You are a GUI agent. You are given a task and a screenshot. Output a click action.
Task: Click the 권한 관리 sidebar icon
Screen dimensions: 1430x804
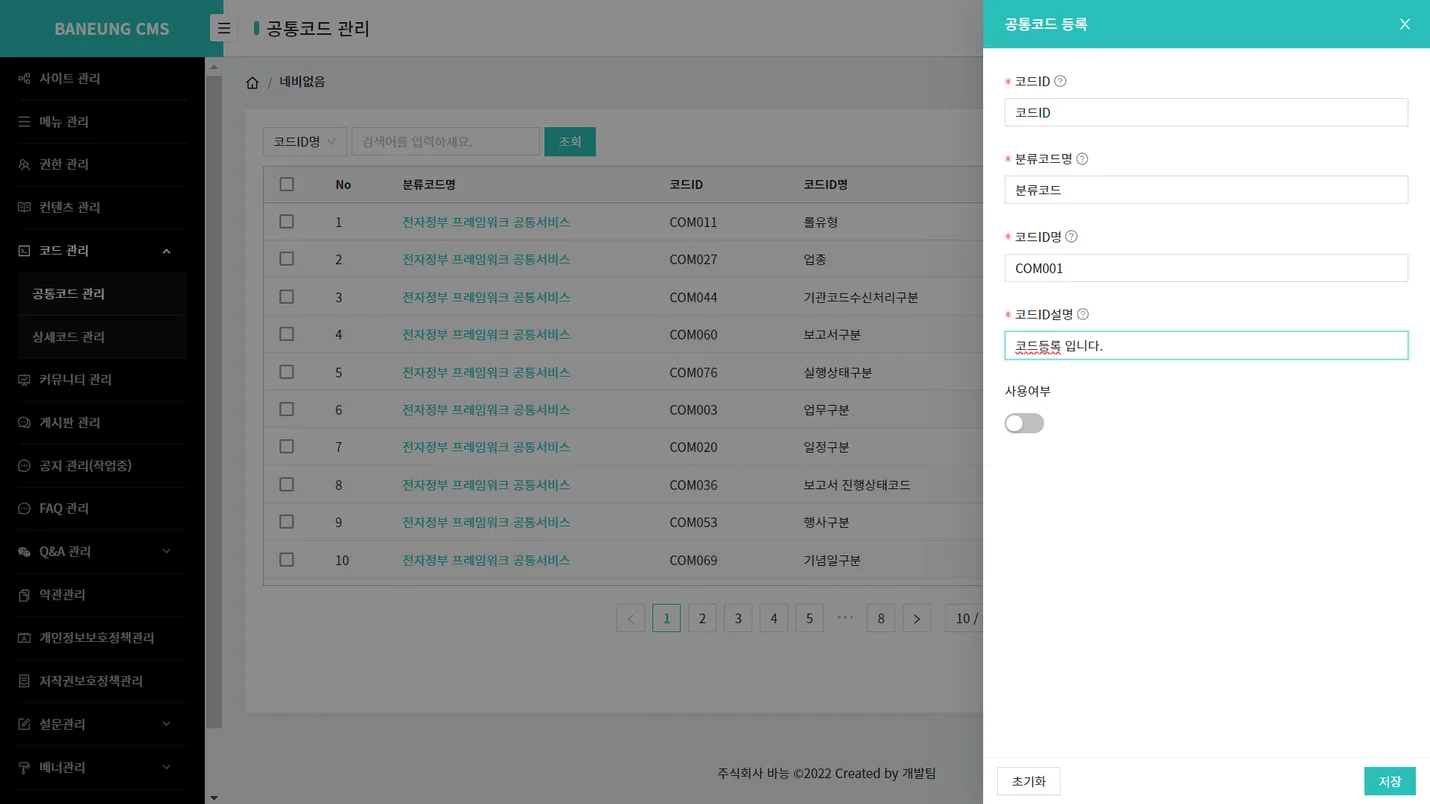coord(24,164)
